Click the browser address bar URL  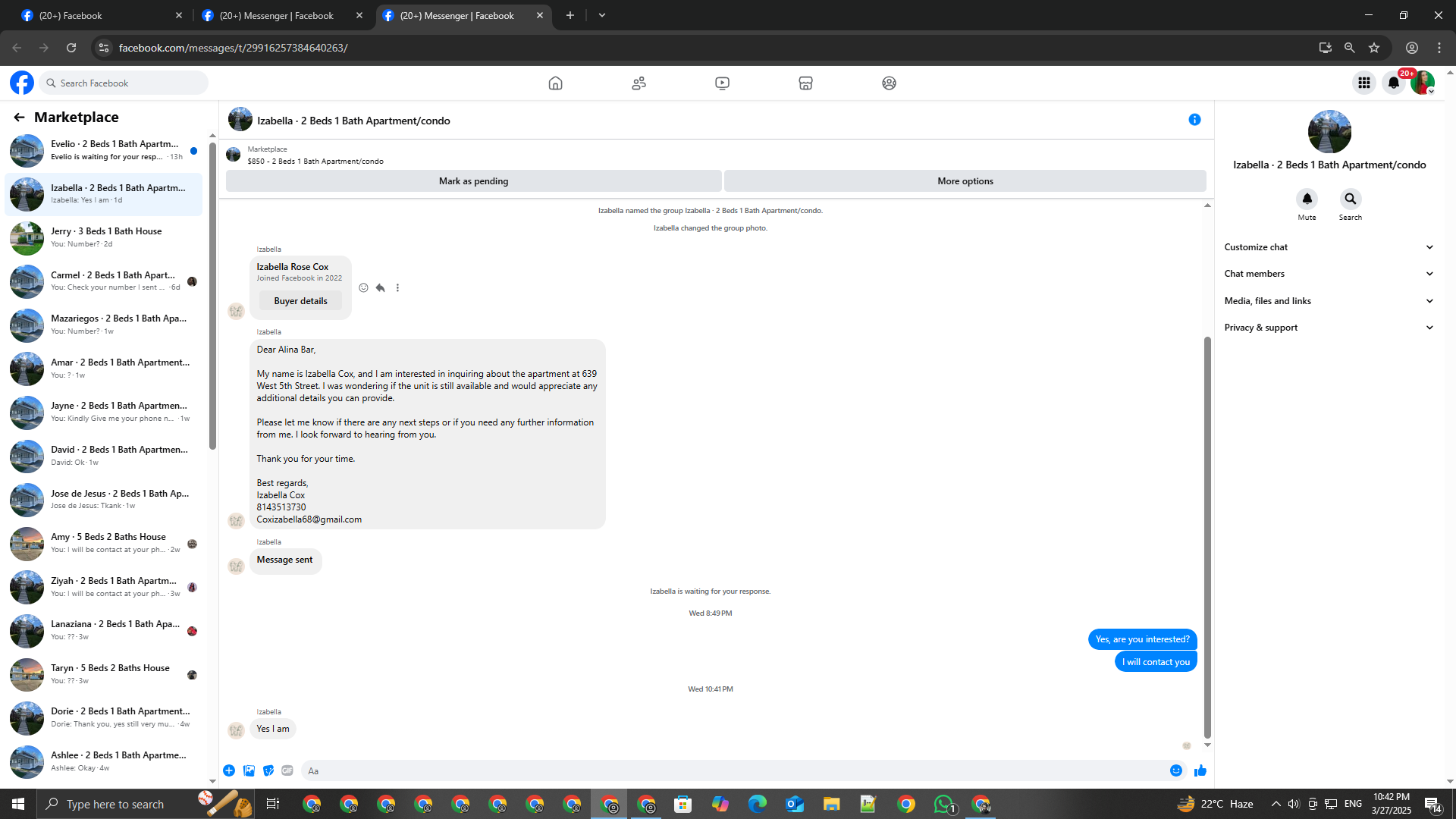click(234, 48)
